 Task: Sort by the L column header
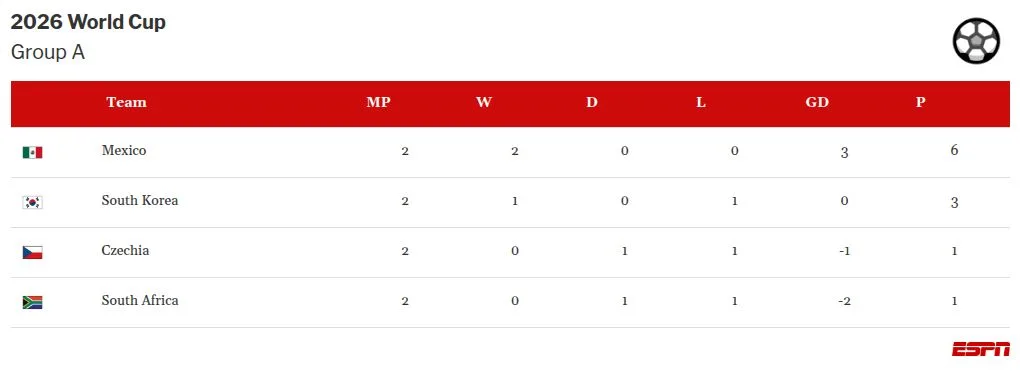701,102
